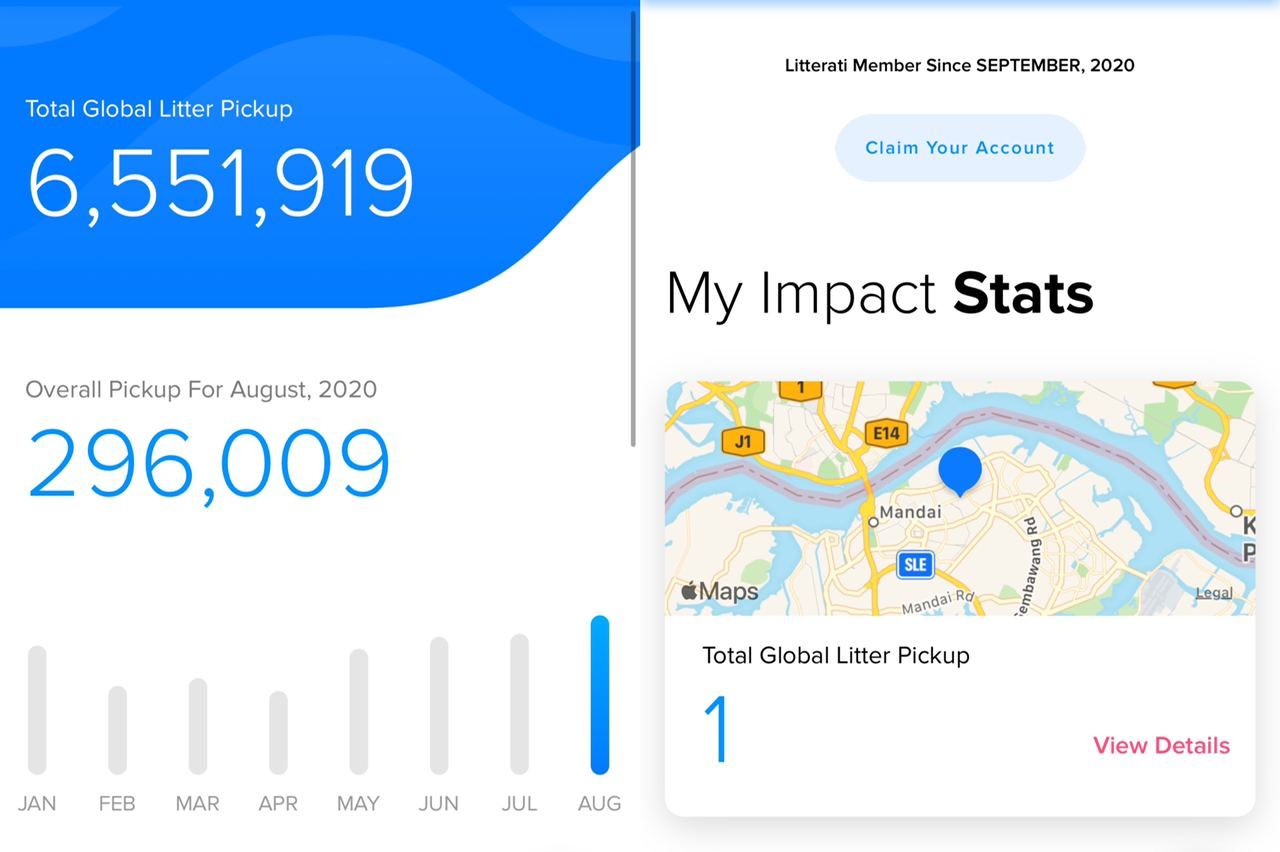Image resolution: width=1280 pixels, height=852 pixels.
Task: Select the JUN bar in monthly chart
Action: pyautogui.click(x=439, y=706)
